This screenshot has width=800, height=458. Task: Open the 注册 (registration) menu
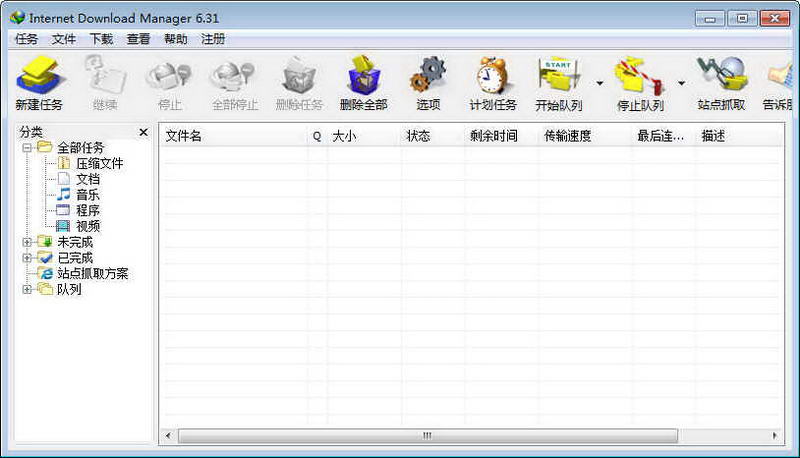tap(213, 39)
